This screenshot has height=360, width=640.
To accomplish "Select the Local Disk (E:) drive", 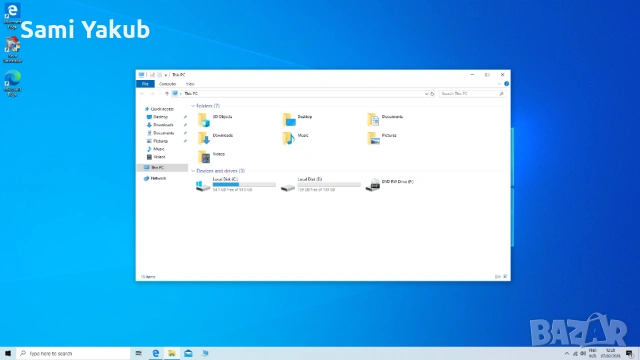I will 320,184.
